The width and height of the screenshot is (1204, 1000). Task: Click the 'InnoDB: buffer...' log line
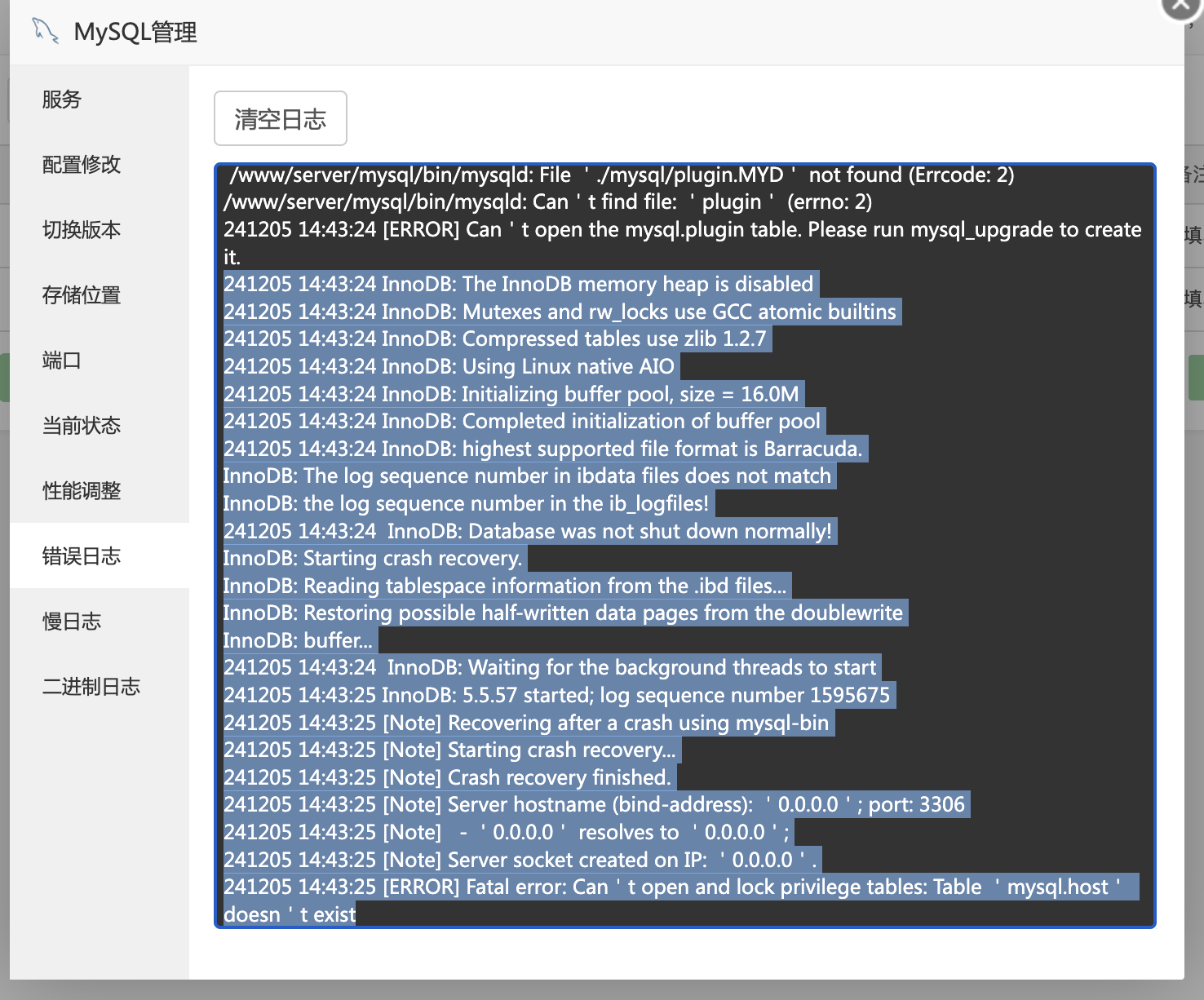pos(298,640)
